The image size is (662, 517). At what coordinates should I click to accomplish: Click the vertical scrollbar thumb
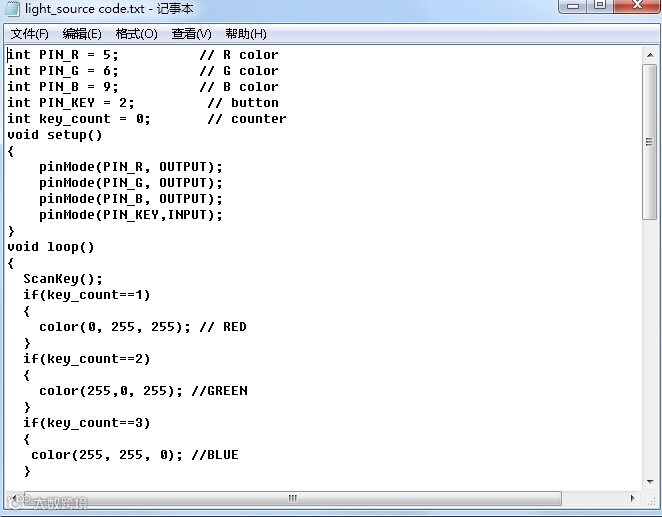pyautogui.click(x=650, y=142)
